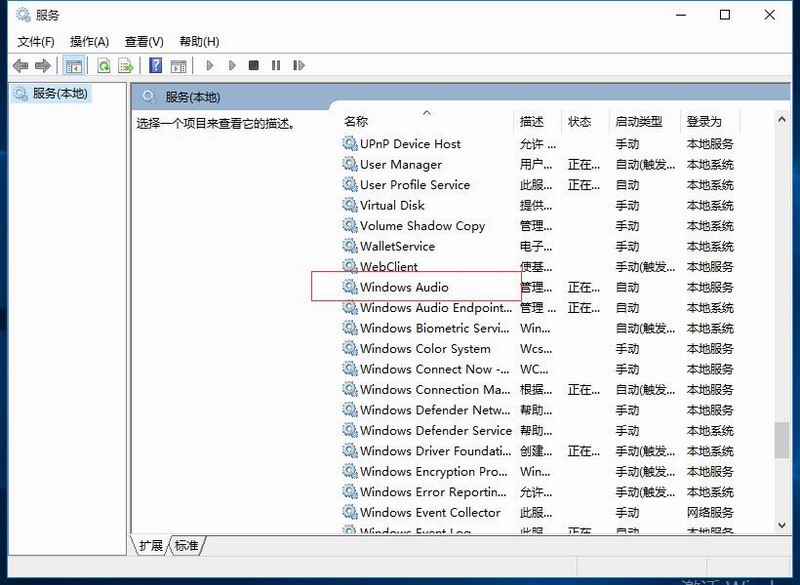Toggle the show/hide console tree icon
Viewport: 800px width, 585px height.
click(73, 65)
